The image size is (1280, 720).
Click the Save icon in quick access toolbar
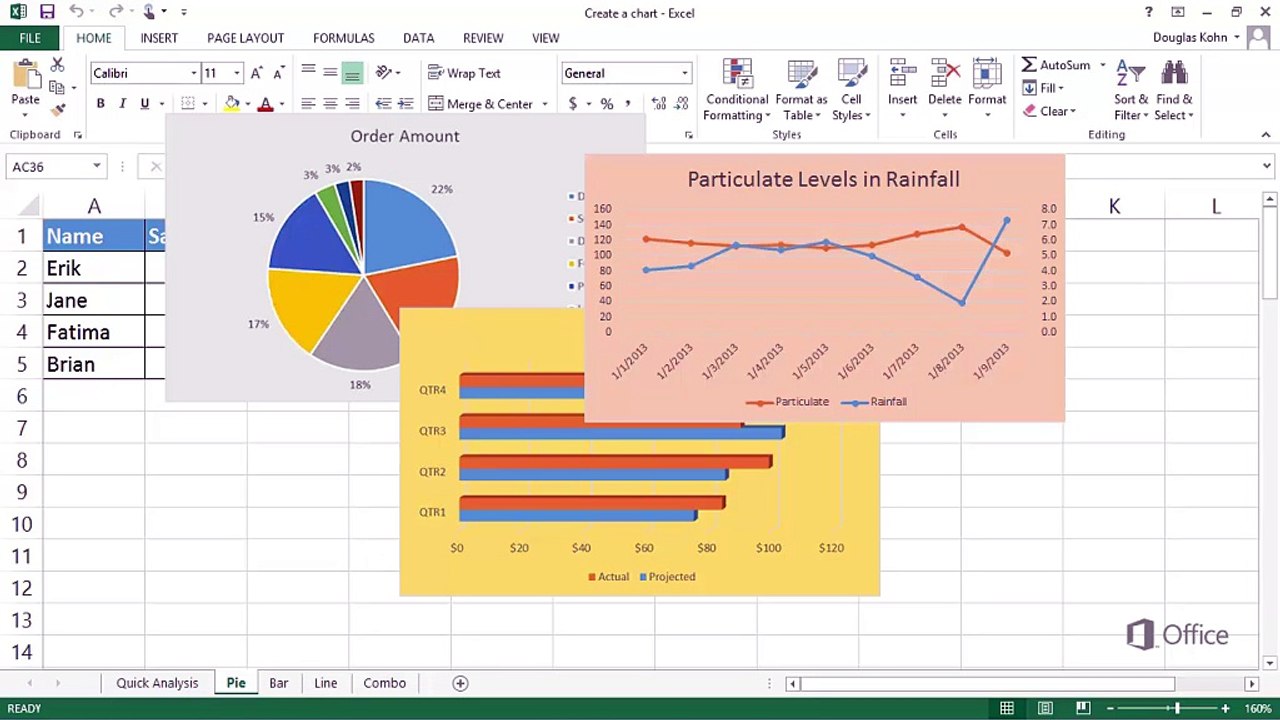[47, 12]
